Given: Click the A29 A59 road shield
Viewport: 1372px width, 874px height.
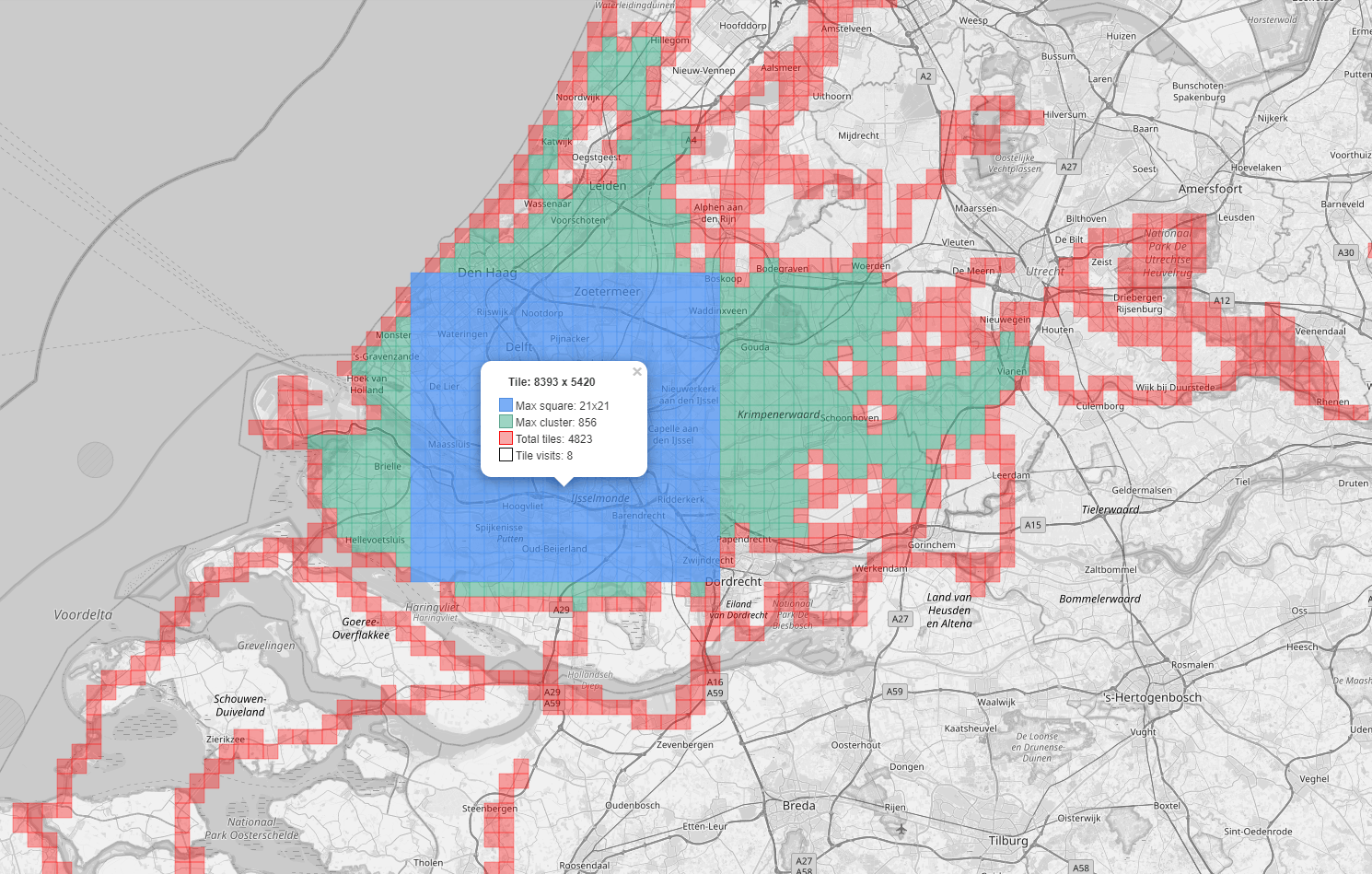Looking at the screenshot, I should pyautogui.click(x=552, y=698).
